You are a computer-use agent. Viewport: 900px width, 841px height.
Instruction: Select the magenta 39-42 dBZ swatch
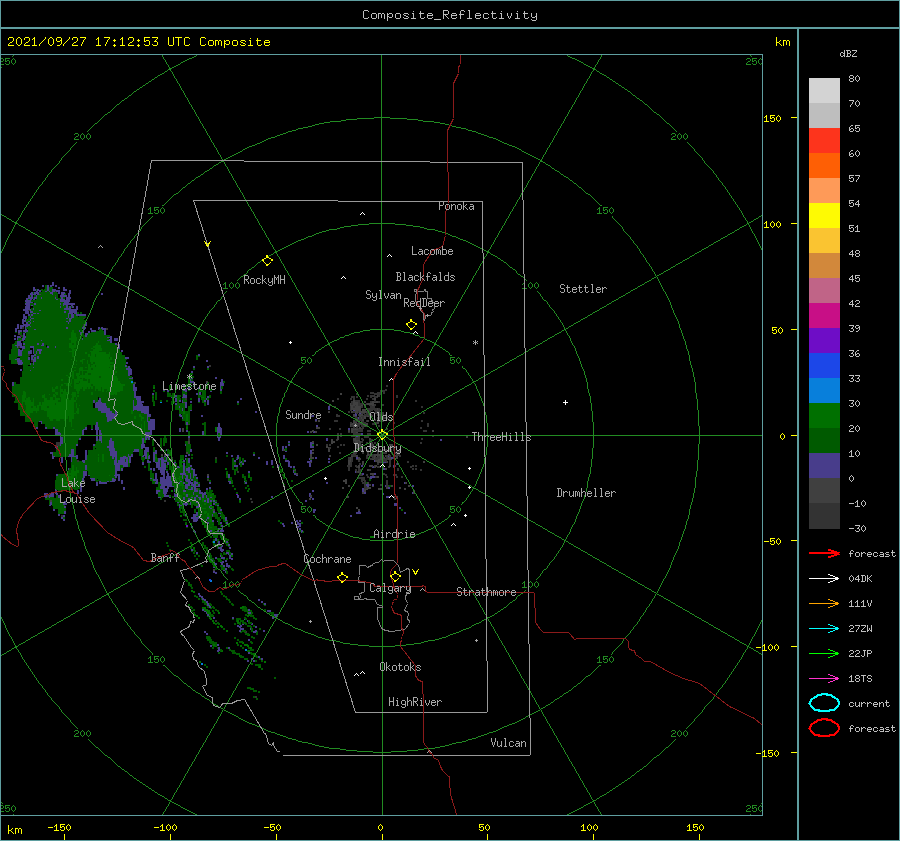point(824,316)
